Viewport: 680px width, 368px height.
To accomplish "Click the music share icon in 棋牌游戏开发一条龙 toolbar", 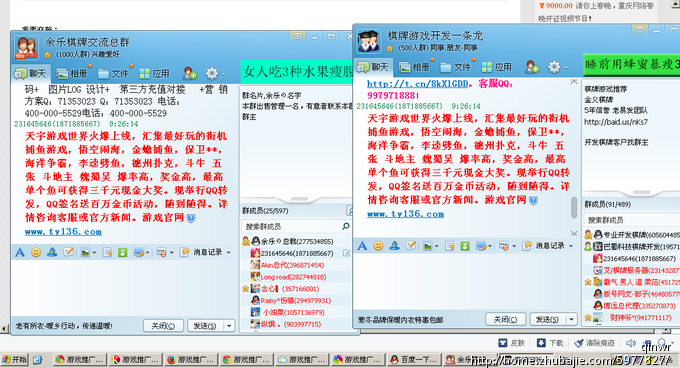I will point(465,246).
